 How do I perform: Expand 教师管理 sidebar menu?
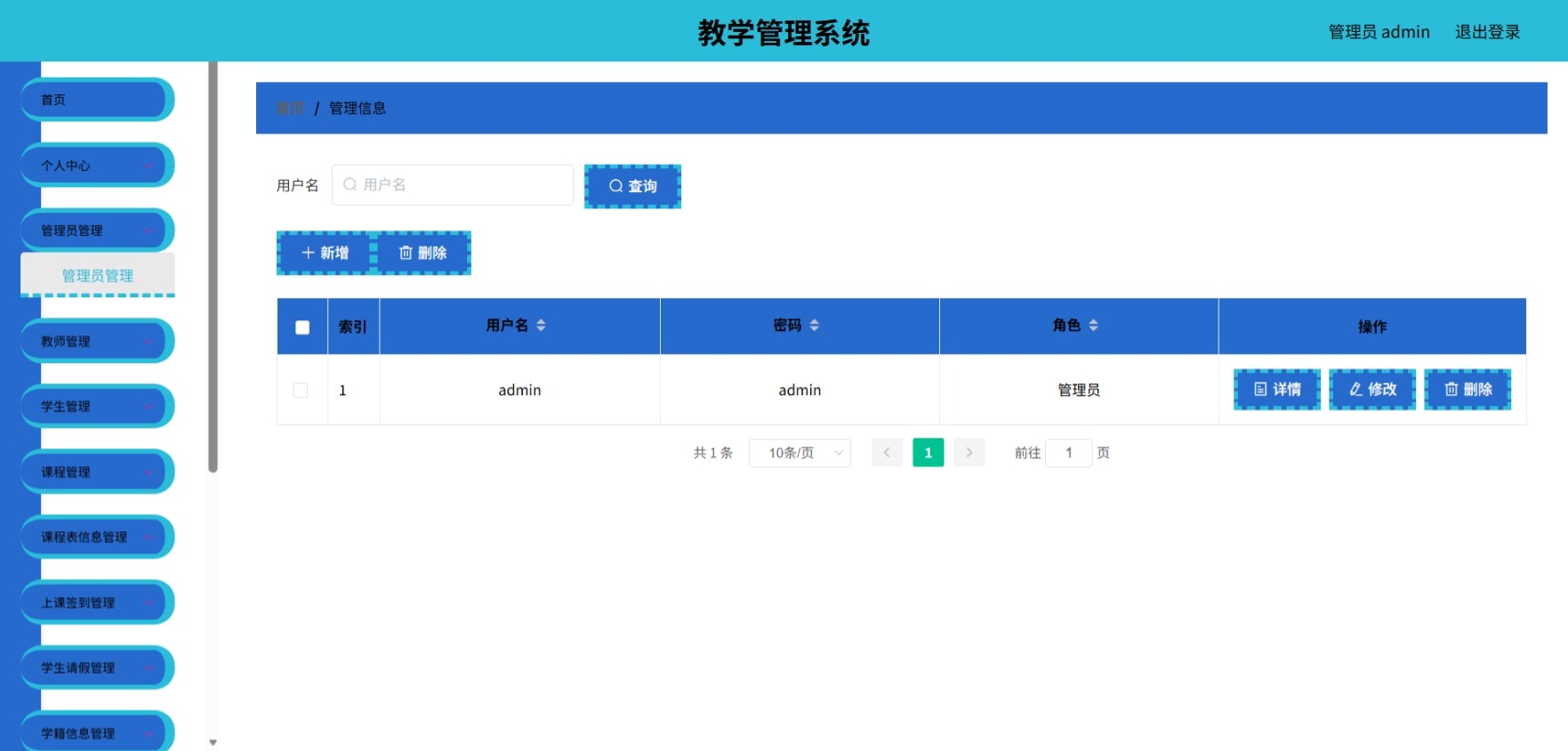(97, 341)
